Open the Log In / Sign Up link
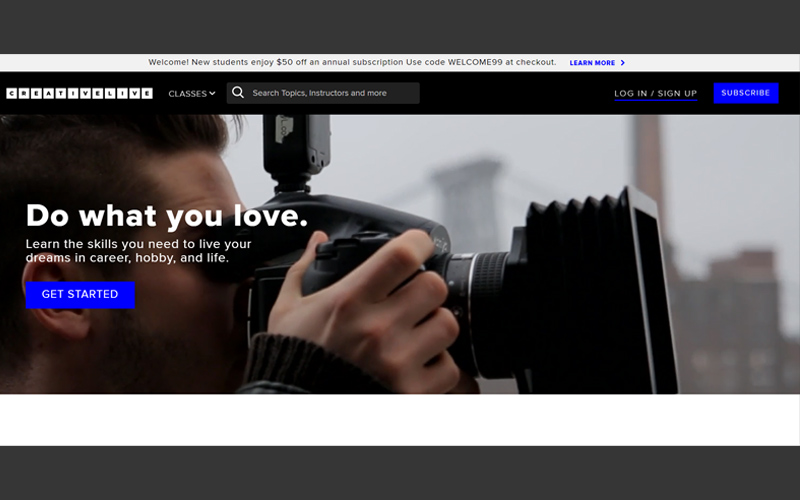The height and width of the screenshot is (500, 800). click(x=656, y=93)
